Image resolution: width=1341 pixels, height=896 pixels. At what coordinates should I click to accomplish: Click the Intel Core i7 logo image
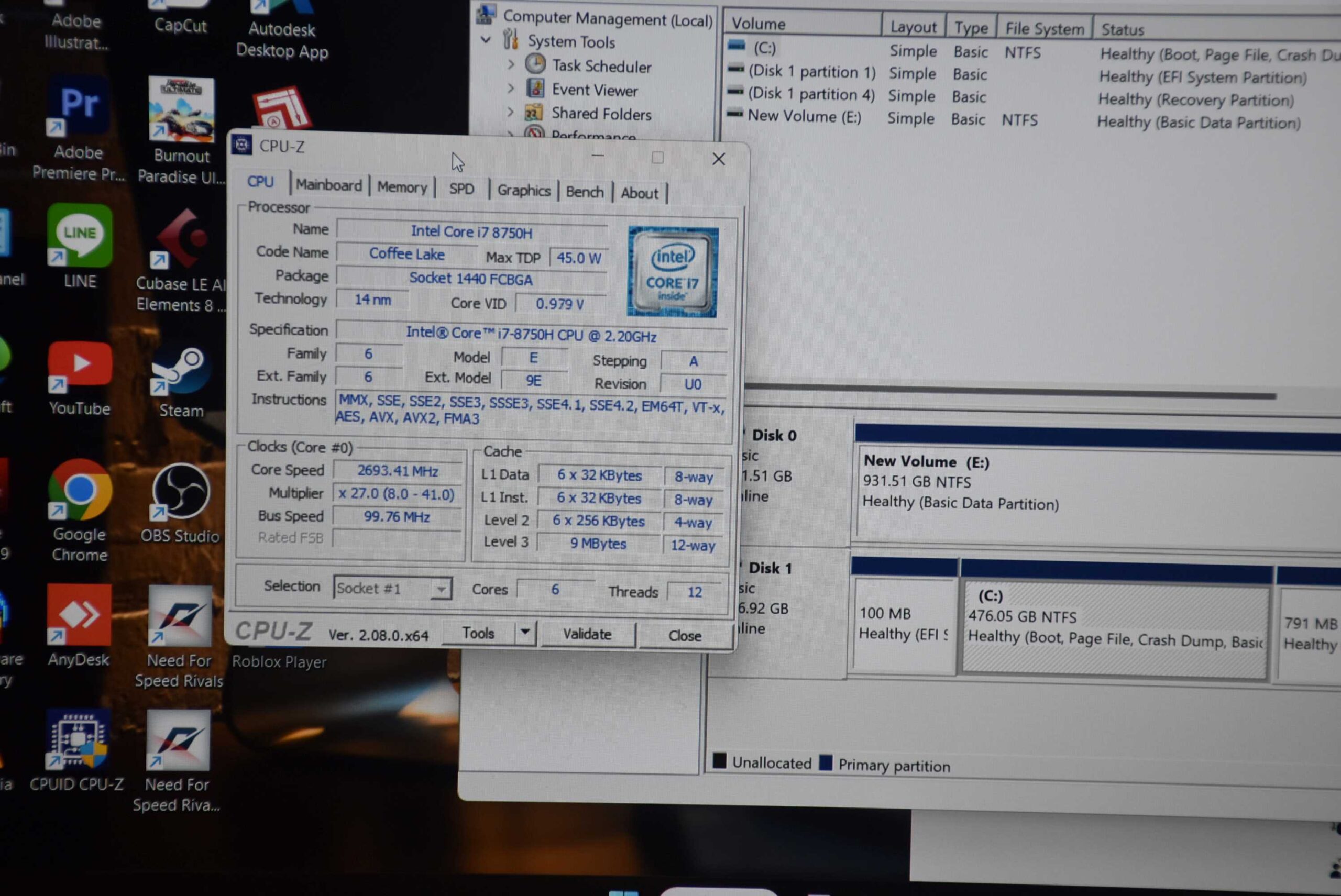672,272
